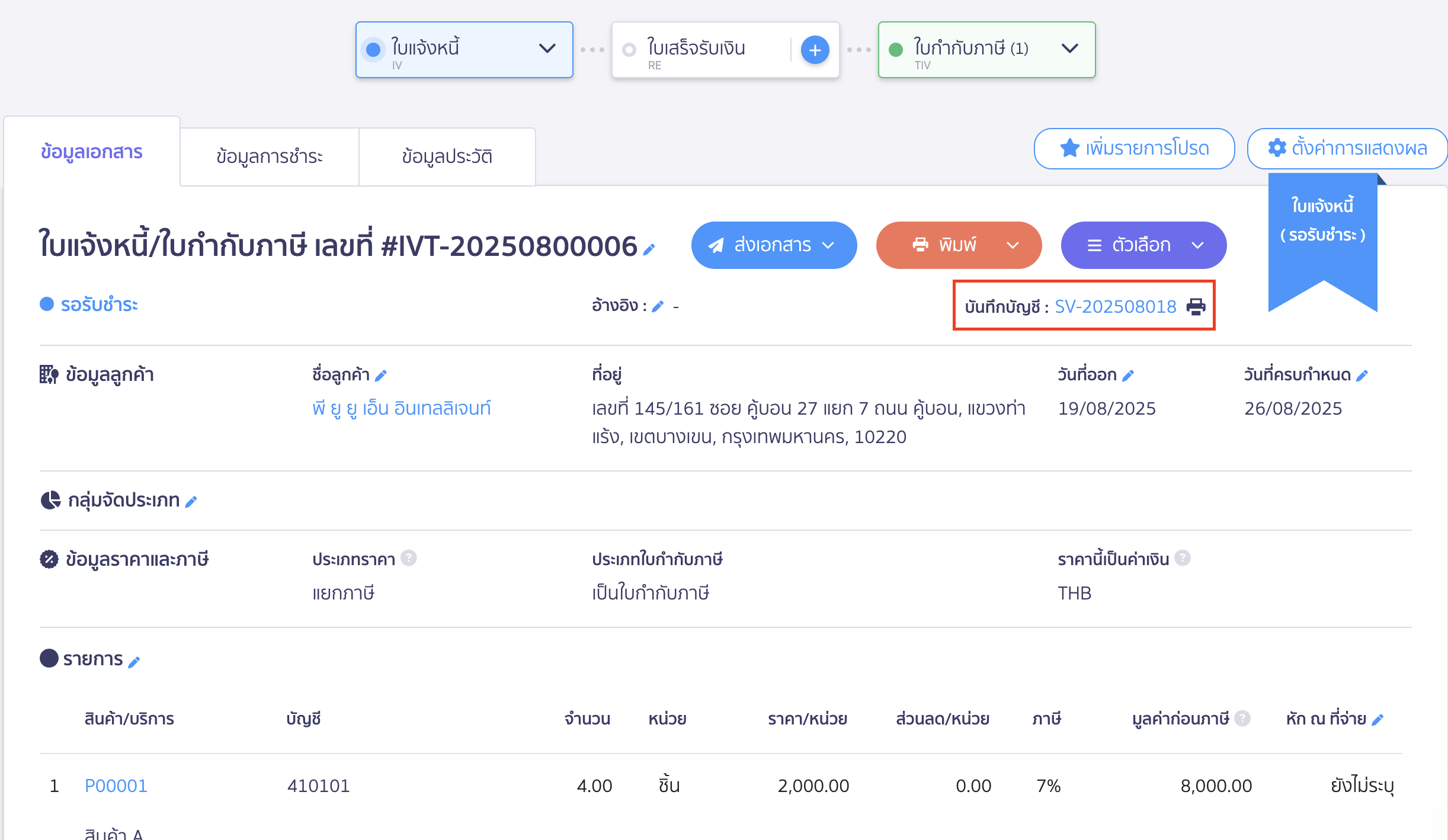
Task: Click account code 410101
Action: point(319,786)
